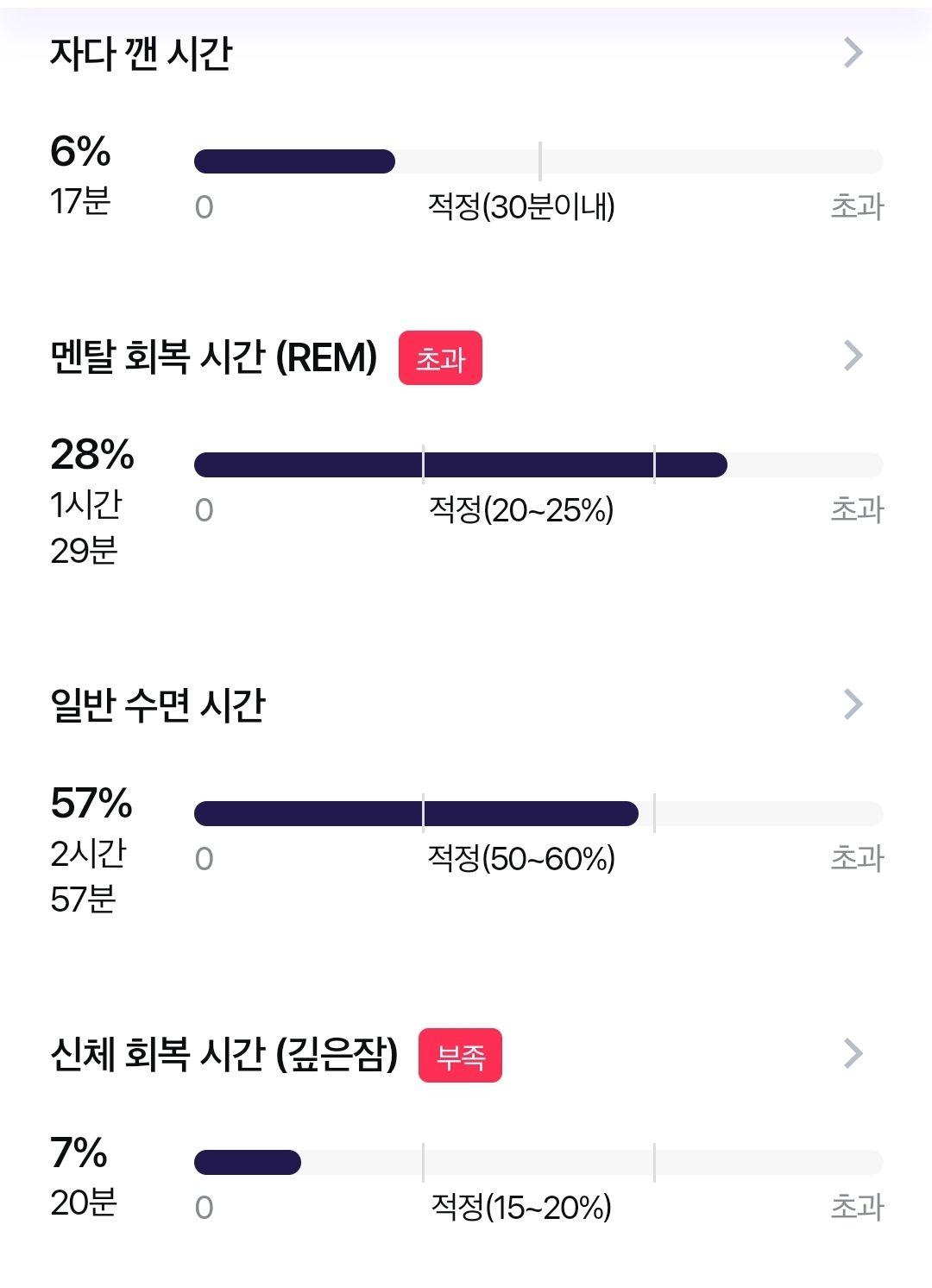Screen dimensions: 932x1288
Task: Select the 신체 회복 시간 (깊은잠) heading
Action: pyautogui.click(x=224, y=1054)
